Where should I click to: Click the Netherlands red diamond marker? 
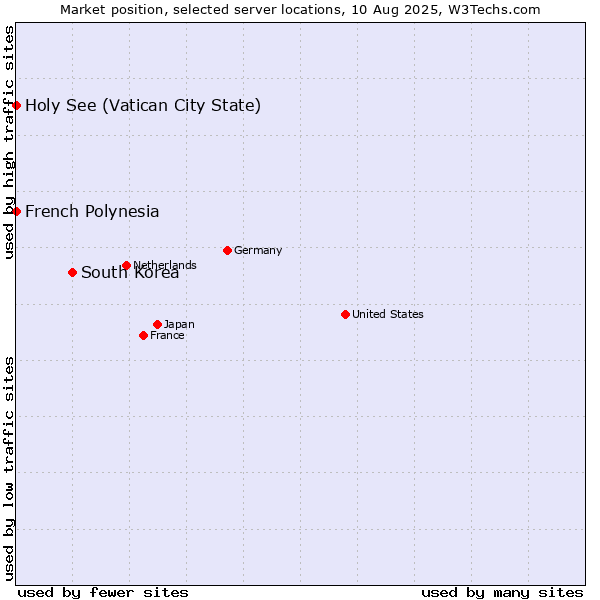click(127, 265)
